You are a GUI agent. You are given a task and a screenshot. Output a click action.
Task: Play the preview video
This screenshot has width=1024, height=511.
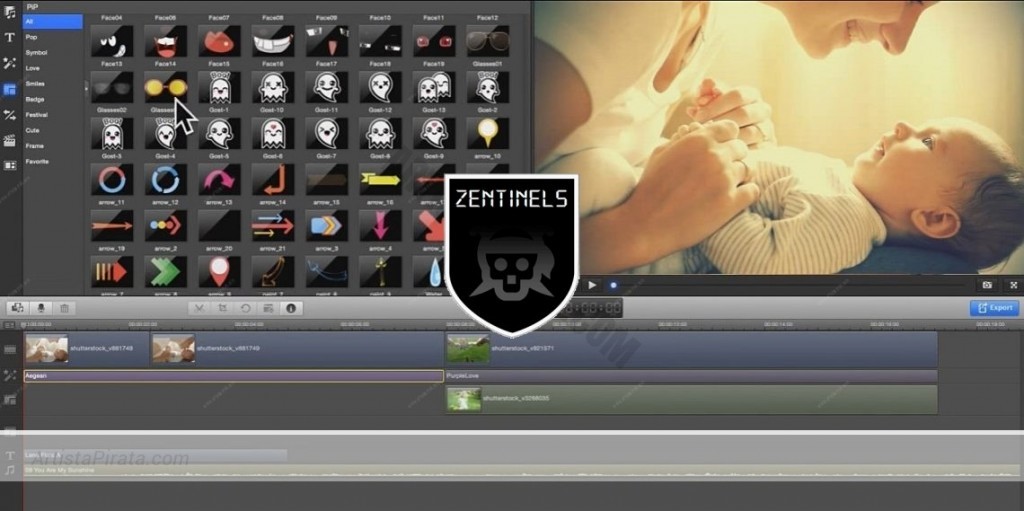[592, 285]
